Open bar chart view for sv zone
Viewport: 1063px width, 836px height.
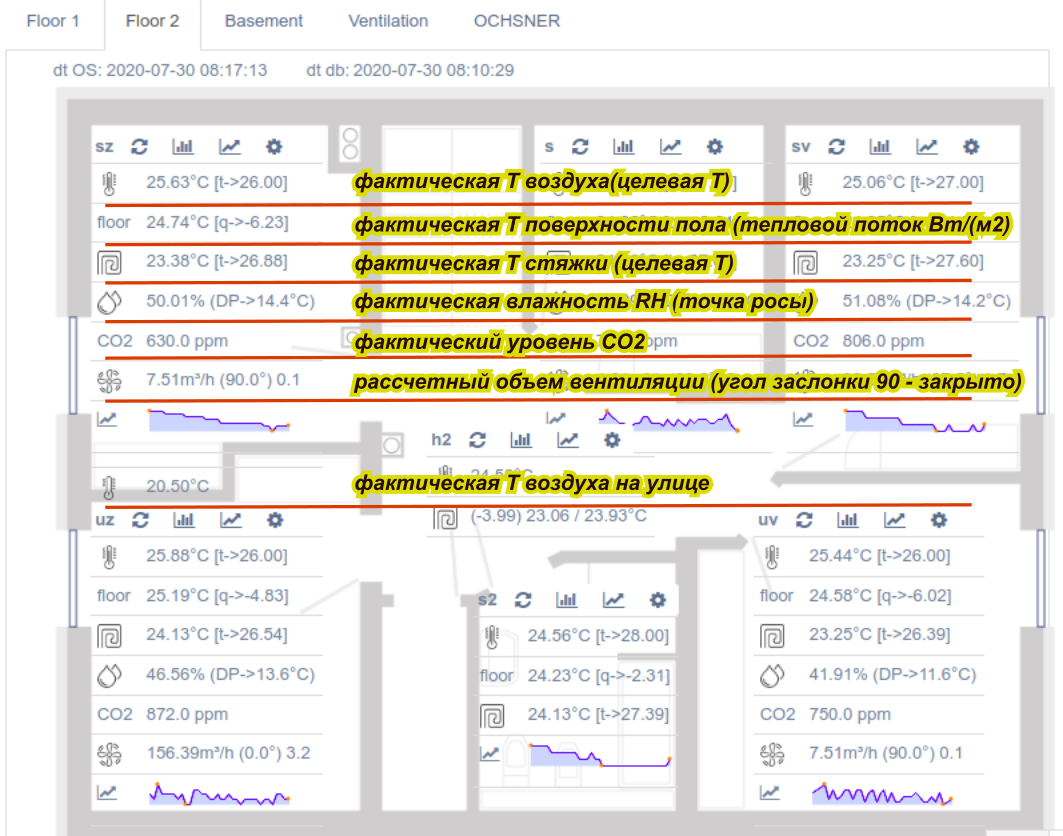click(x=880, y=146)
